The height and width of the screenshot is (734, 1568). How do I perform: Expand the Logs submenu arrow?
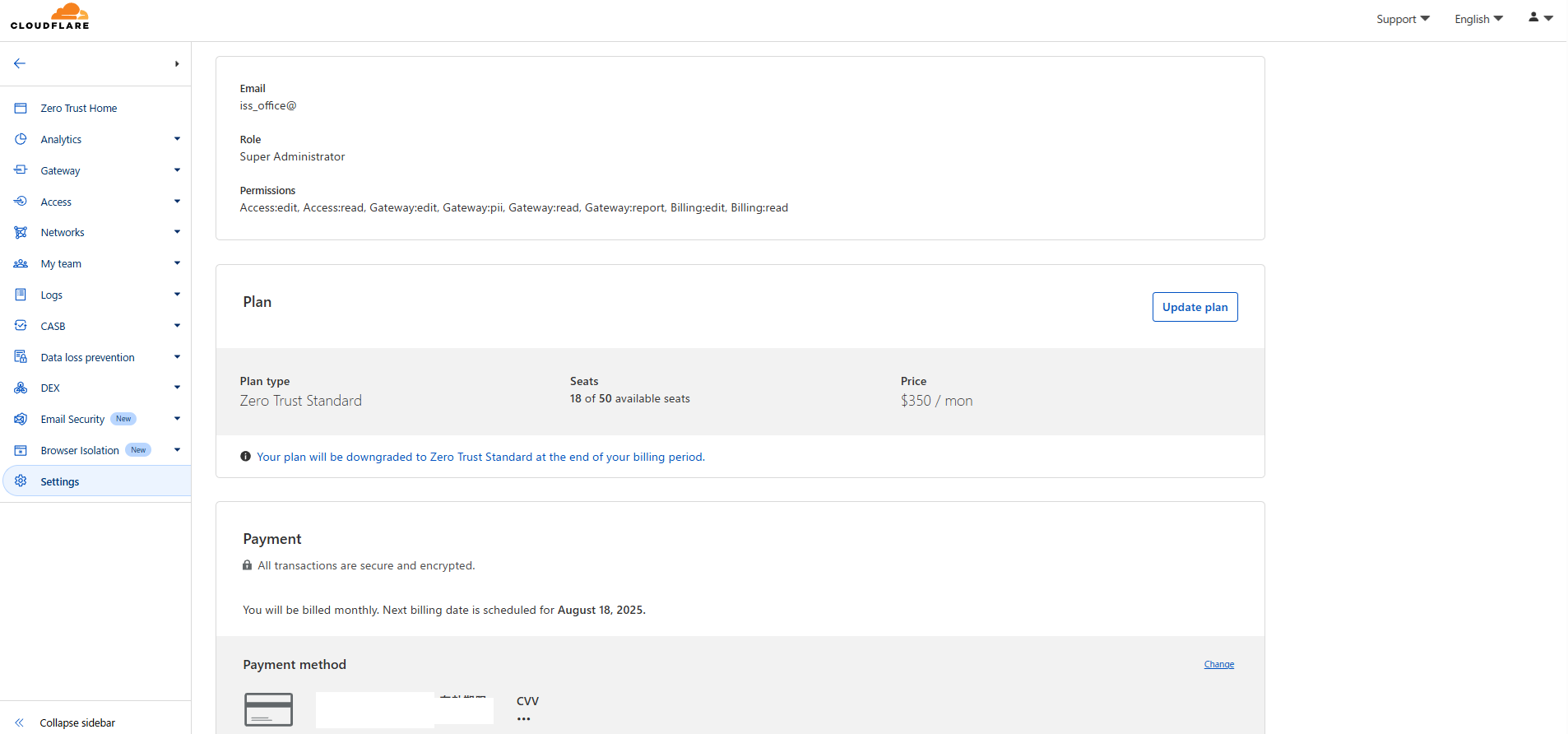(x=177, y=295)
